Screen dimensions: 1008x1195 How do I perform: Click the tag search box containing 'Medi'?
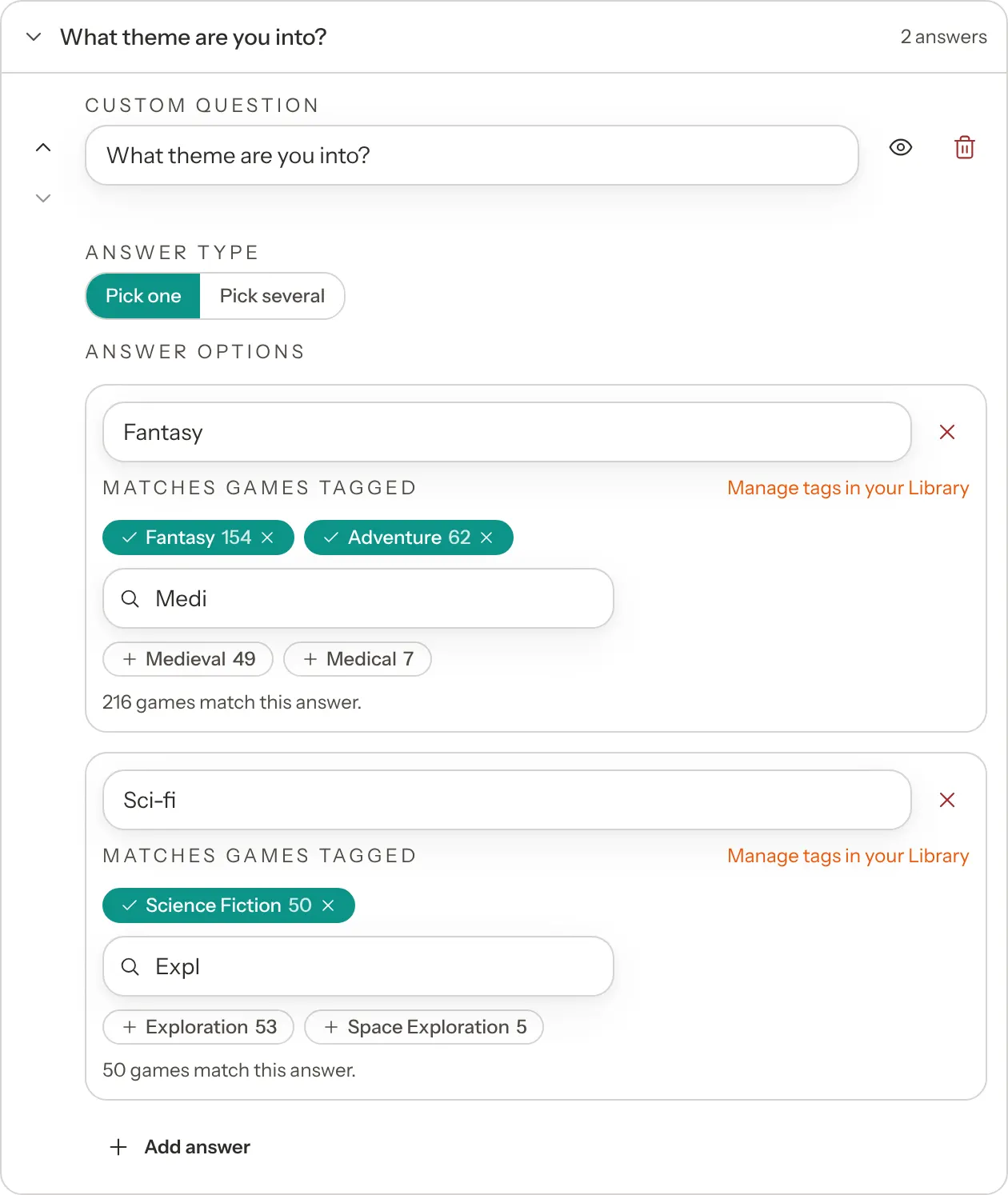[x=358, y=598]
